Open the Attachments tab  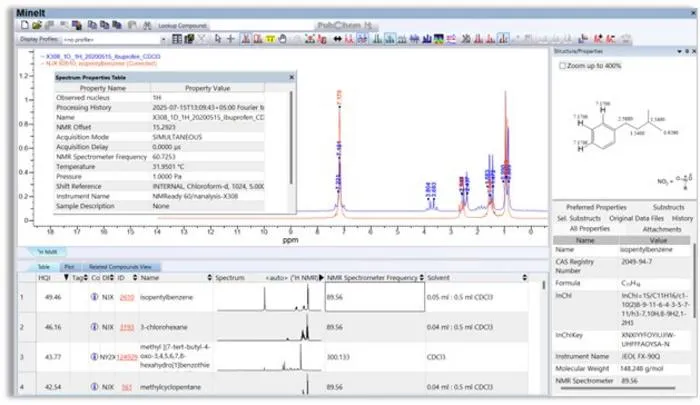(x=662, y=229)
